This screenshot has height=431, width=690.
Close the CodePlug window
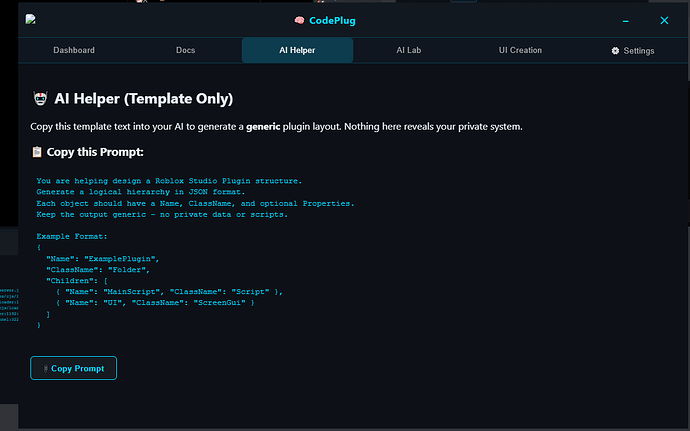coord(664,21)
